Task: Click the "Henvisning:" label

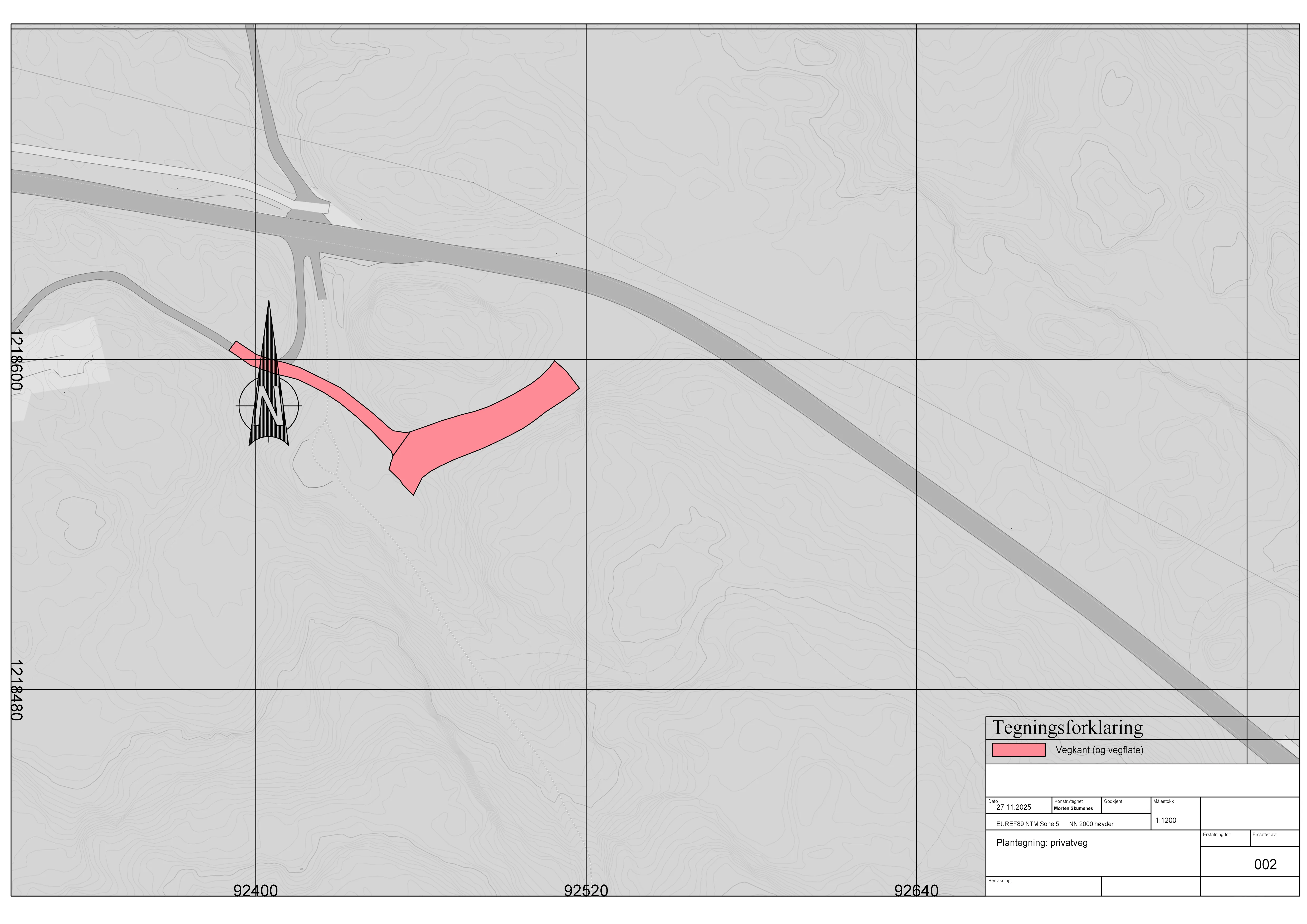Action: [x=1000, y=881]
